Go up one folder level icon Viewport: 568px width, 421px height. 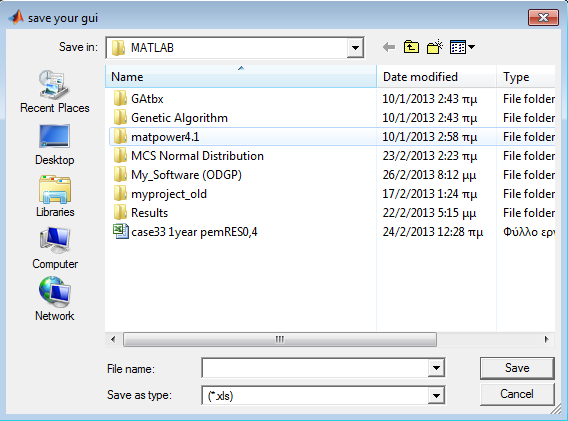(411, 47)
